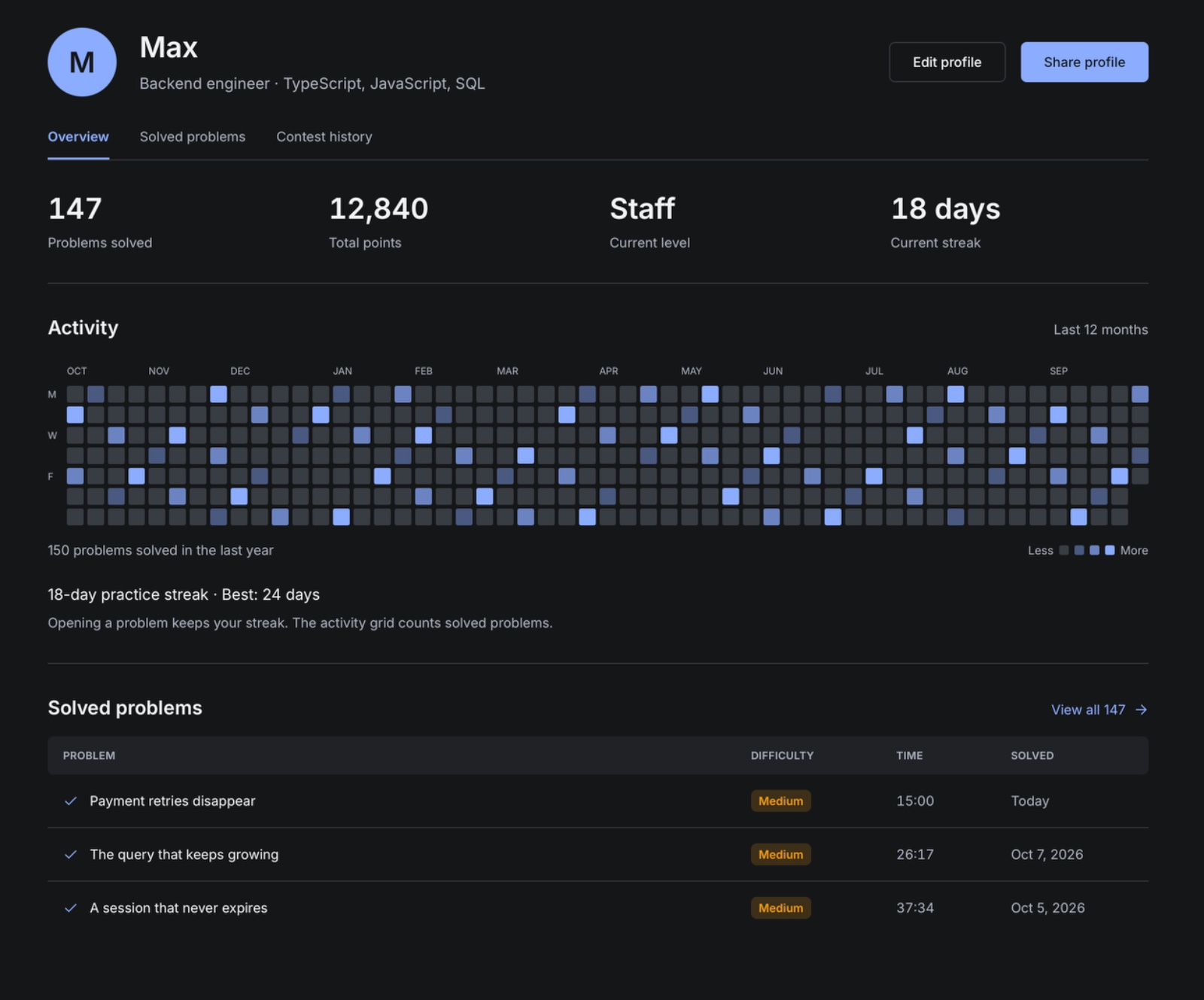This screenshot has height=1000, width=1204.
Task: Click the round M avatar
Action: tap(82, 62)
